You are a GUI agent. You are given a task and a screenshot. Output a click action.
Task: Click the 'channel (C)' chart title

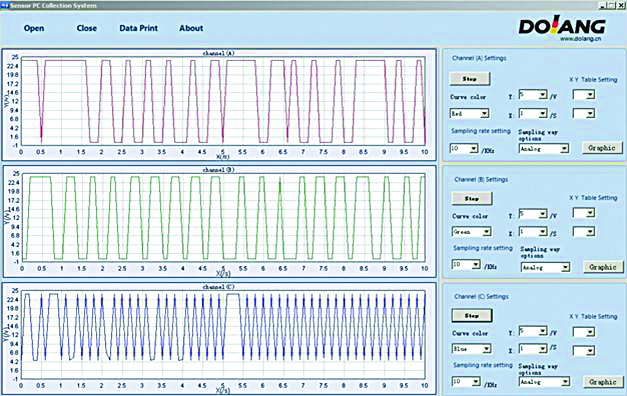(x=219, y=287)
